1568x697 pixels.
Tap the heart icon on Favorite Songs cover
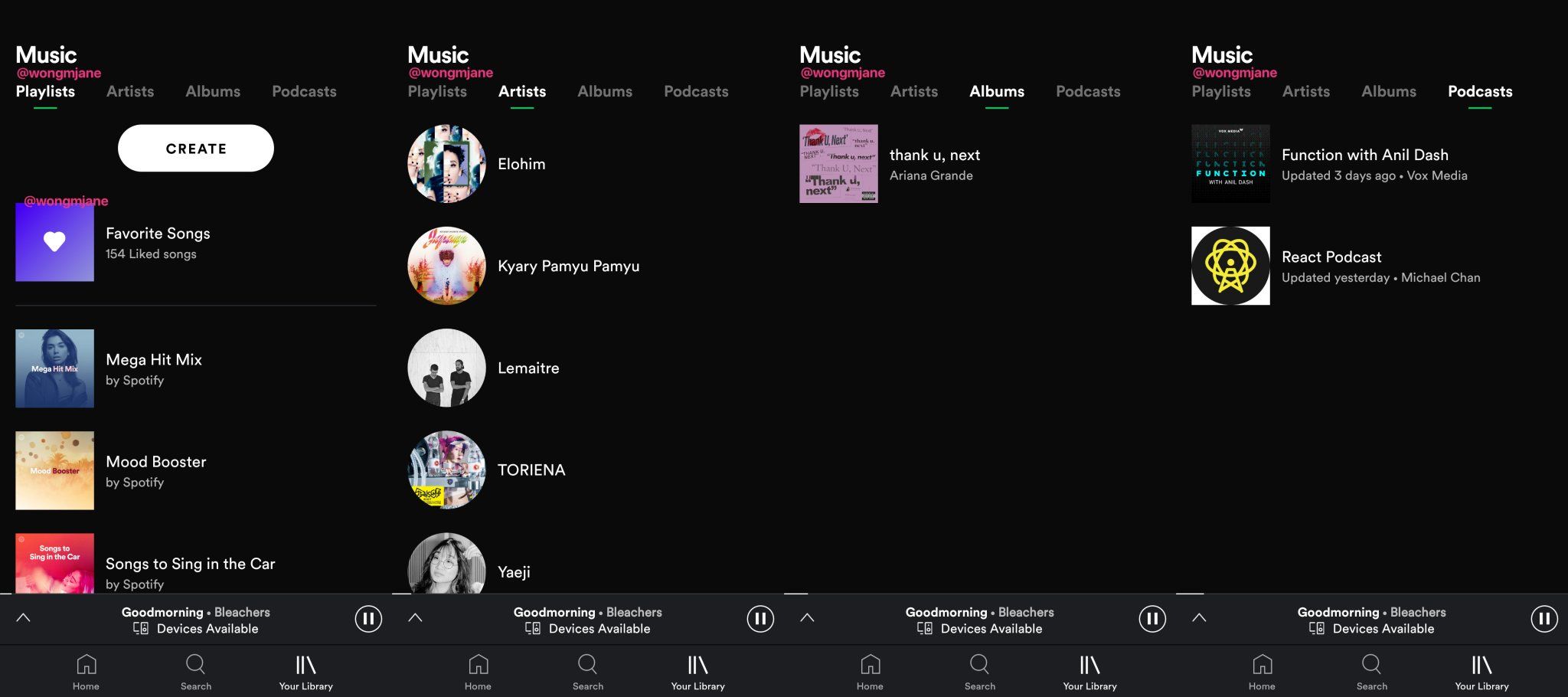(54, 242)
